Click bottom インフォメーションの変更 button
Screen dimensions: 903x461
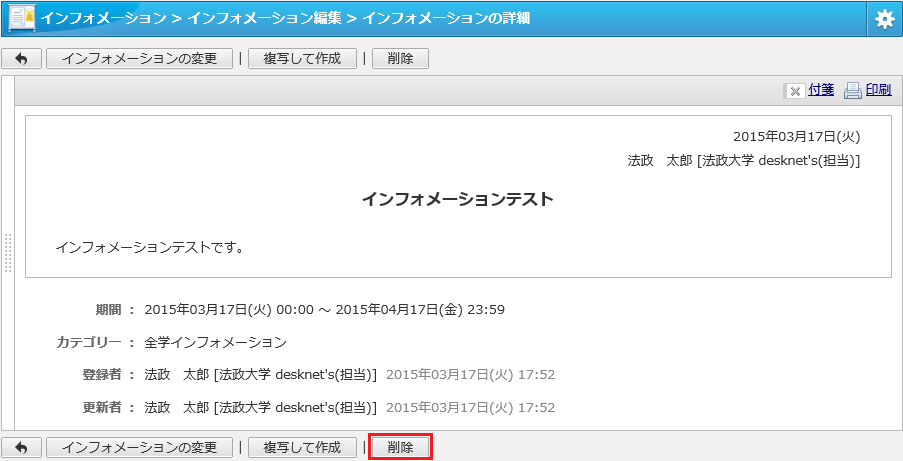click(139, 447)
